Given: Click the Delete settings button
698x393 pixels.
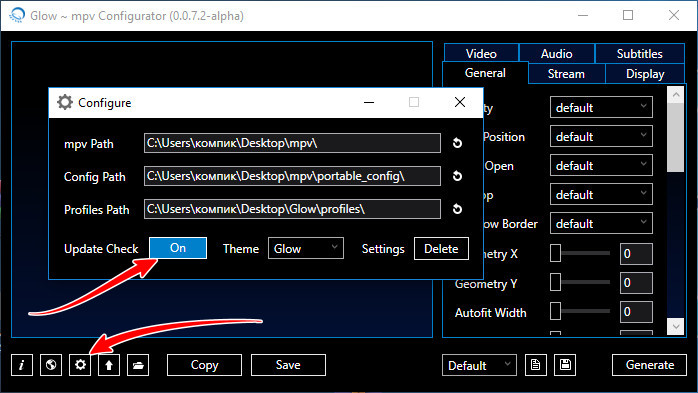Looking at the screenshot, I should click(441, 248).
